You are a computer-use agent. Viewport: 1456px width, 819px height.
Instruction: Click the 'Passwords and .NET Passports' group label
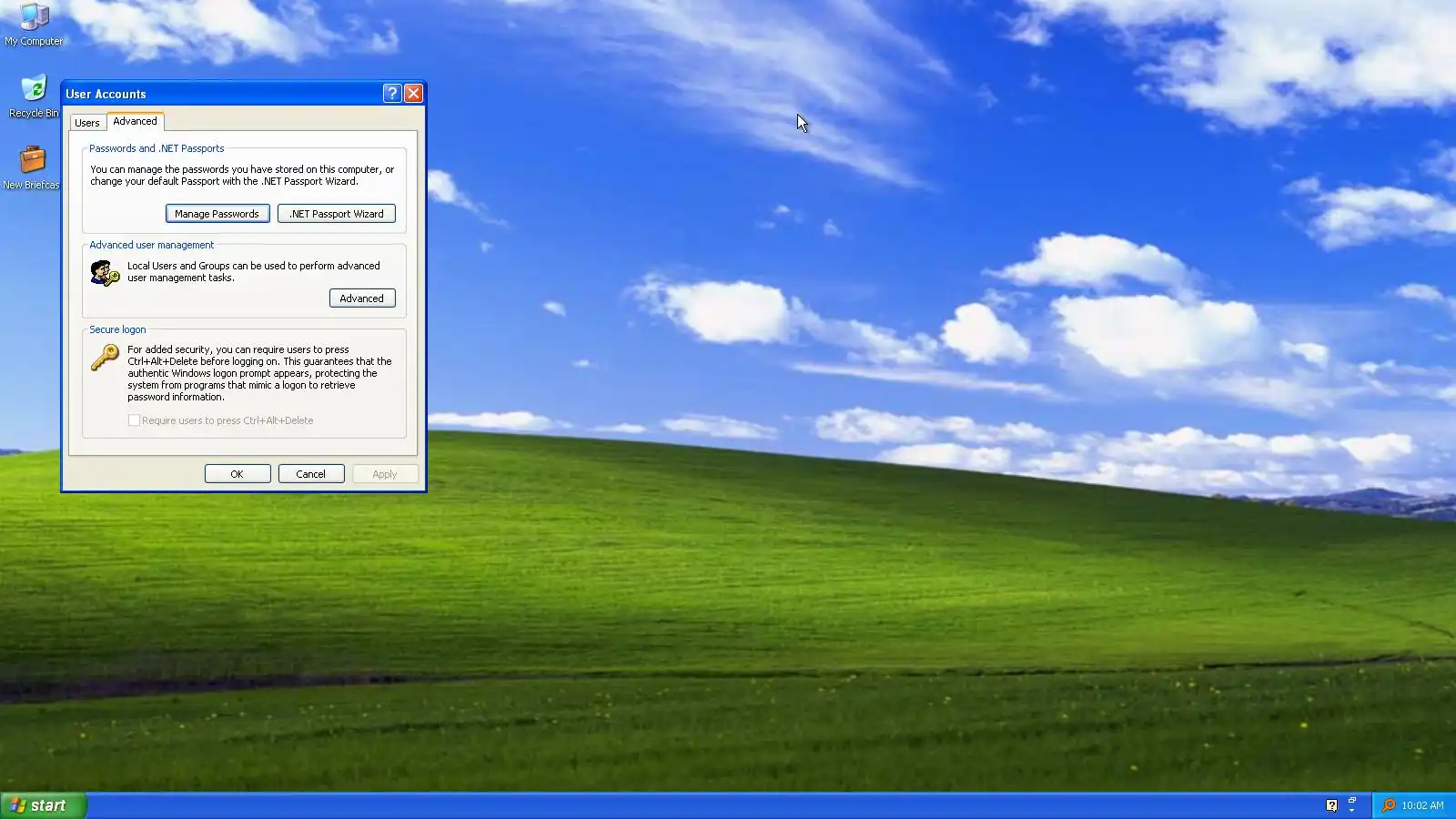[157, 148]
